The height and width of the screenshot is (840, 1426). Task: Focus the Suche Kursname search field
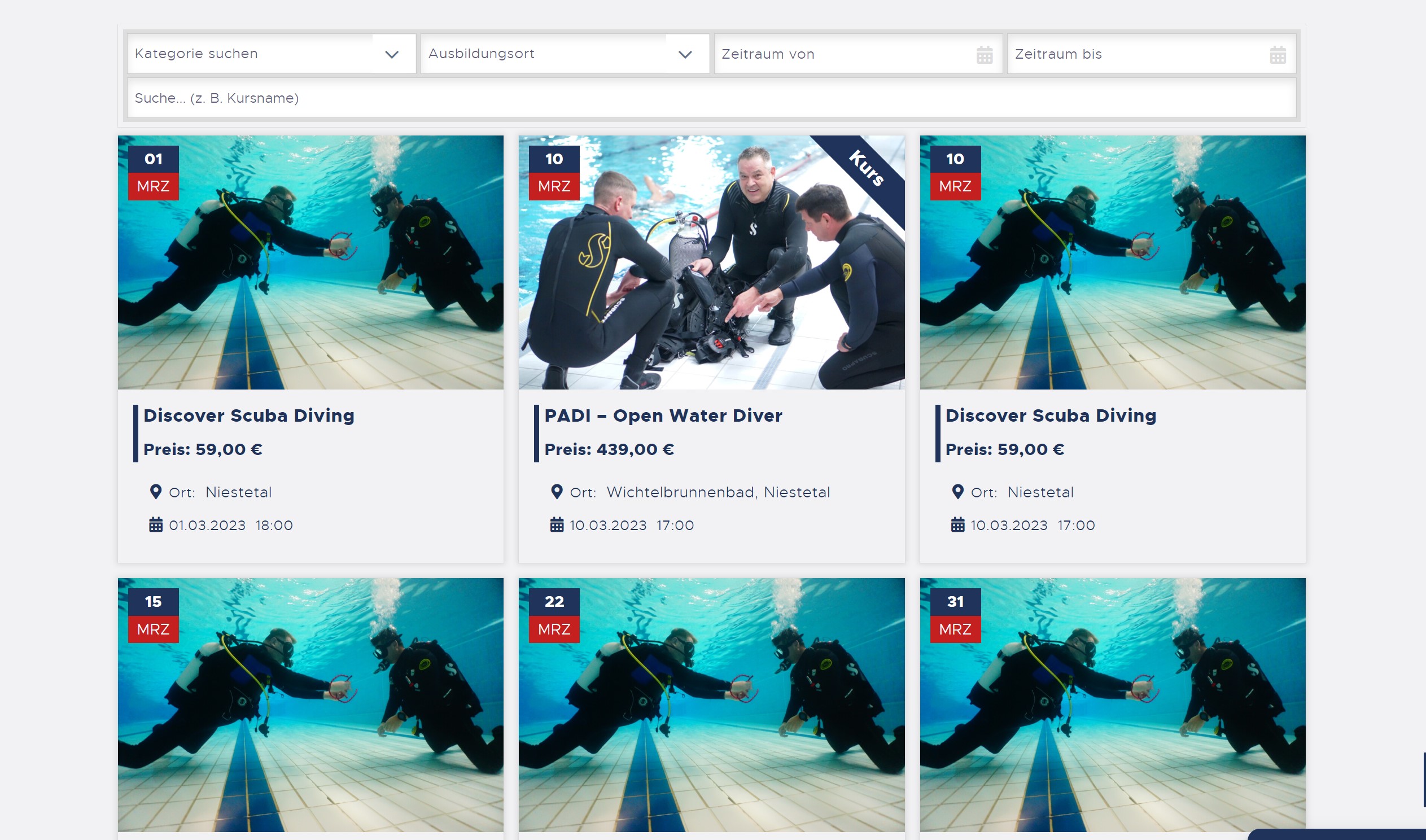pyautogui.click(x=711, y=98)
